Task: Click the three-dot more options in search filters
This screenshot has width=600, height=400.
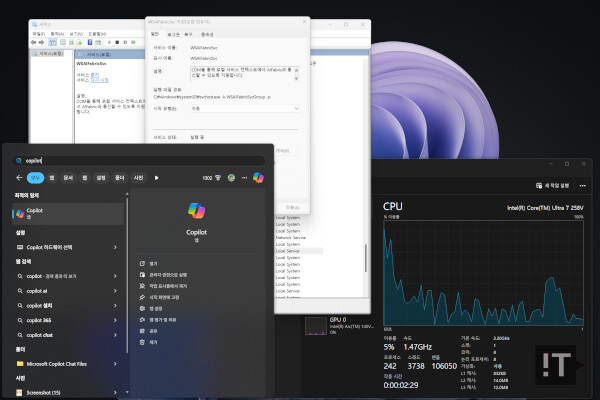Action: click(243, 178)
